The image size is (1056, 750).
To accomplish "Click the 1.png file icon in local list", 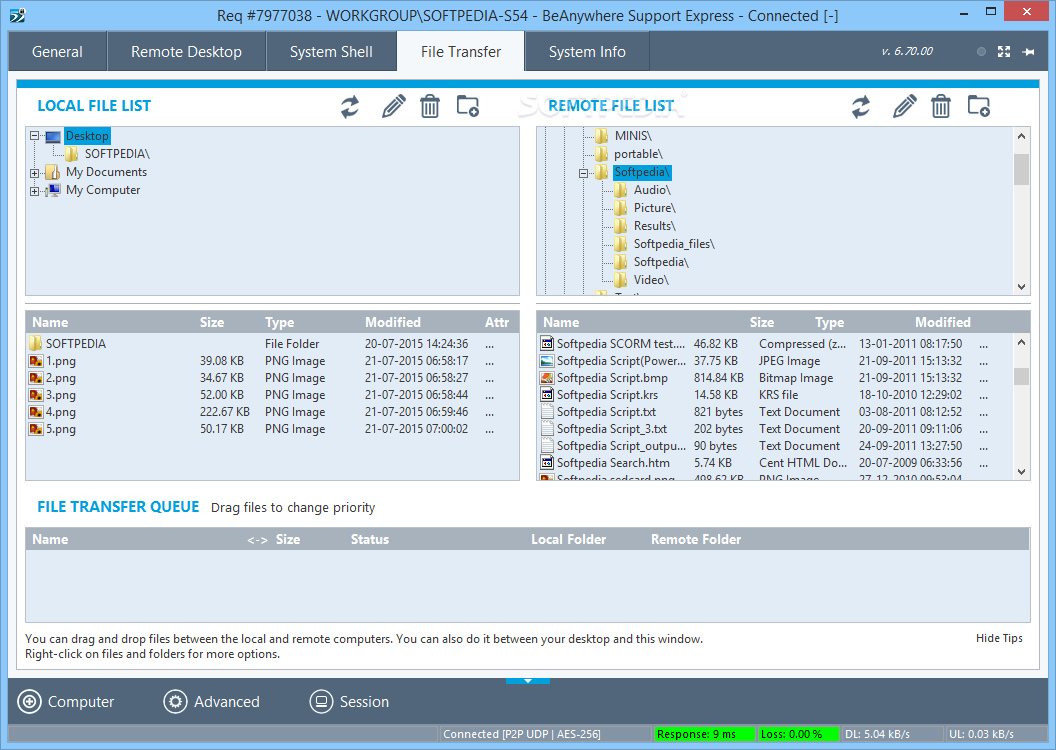I will pyautogui.click(x=36, y=361).
